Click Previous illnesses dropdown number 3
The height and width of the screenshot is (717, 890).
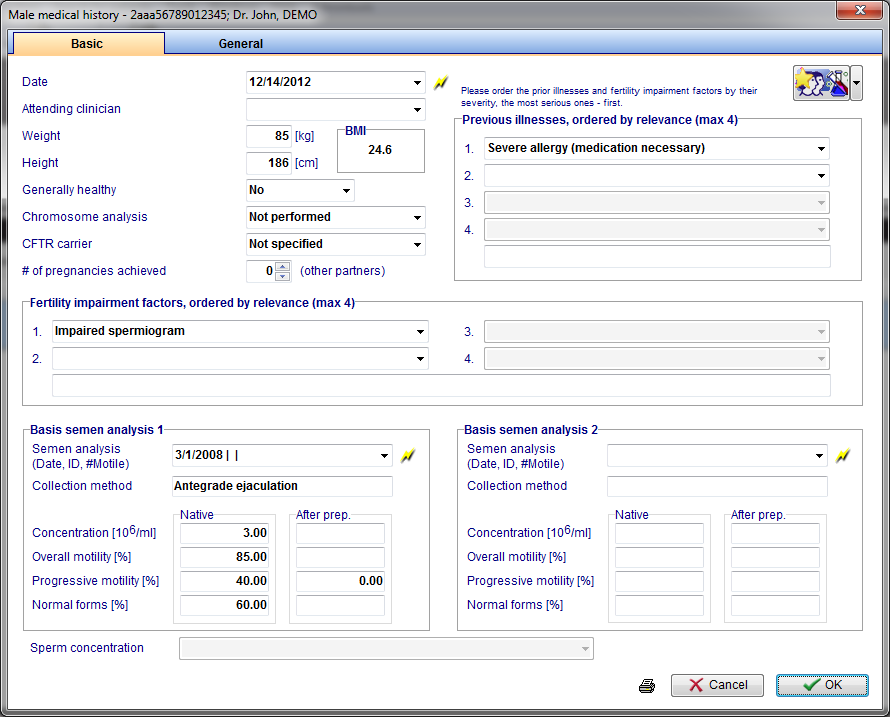click(x=657, y=203)
